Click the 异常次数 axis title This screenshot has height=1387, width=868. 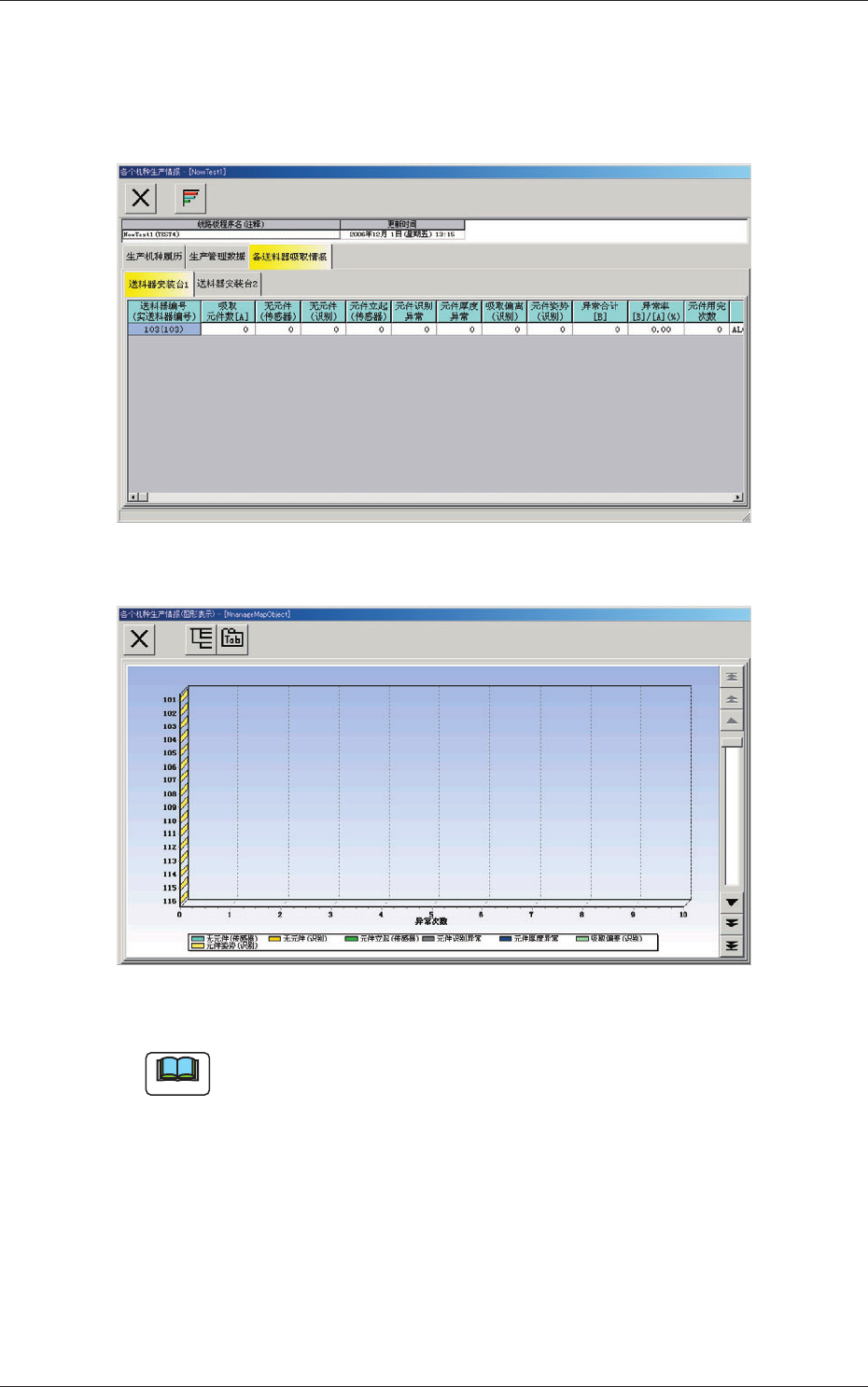click(431, 922)
